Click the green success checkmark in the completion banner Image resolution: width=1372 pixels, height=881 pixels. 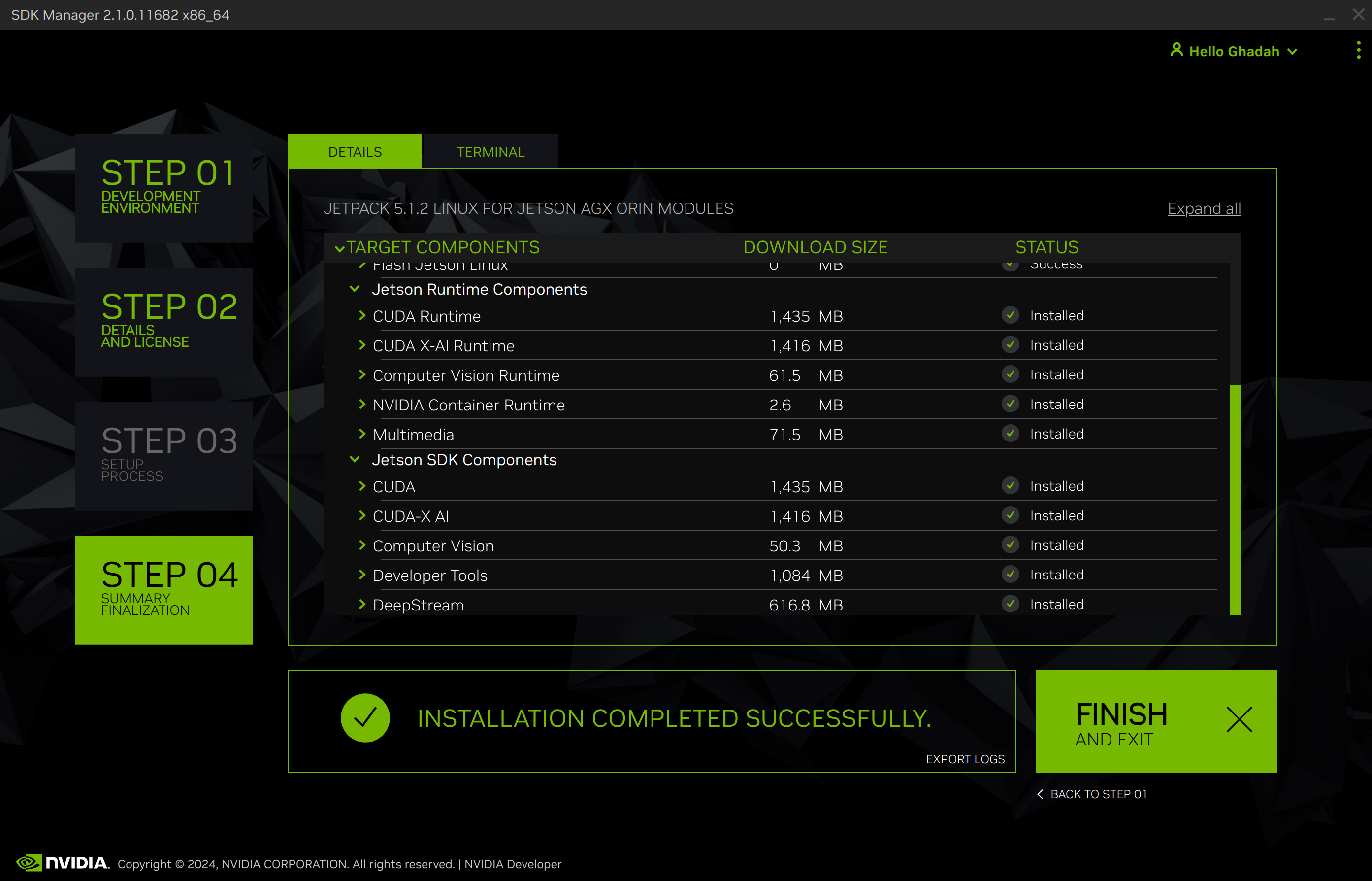point(365,717)
